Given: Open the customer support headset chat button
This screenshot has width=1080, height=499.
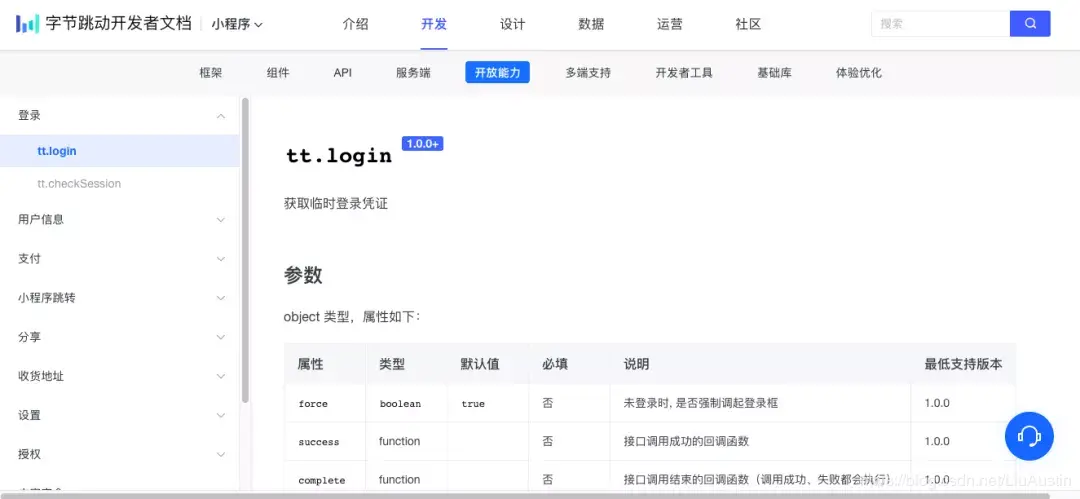Looking at the screenshot, I should pyautogui.click(x=1029, y=436).
